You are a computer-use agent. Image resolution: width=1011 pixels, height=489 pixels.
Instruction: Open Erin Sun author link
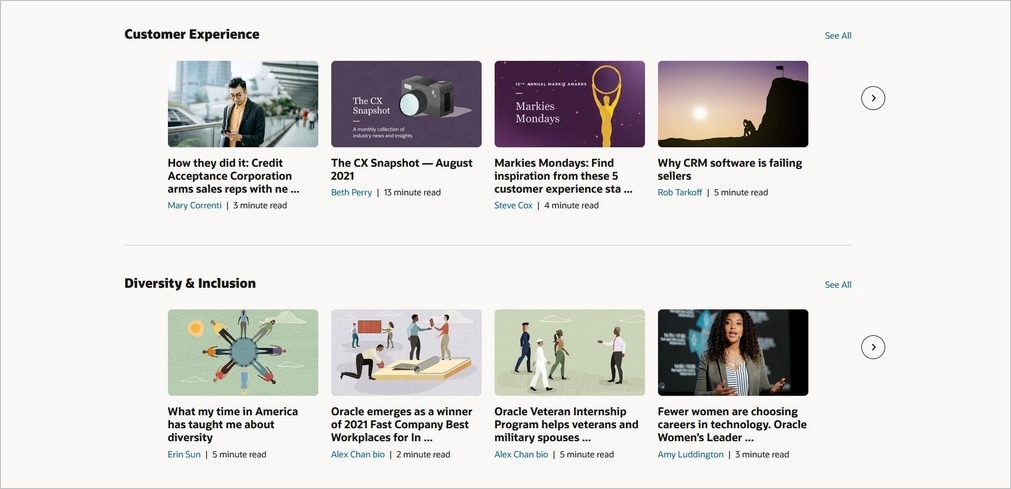pos(184,455)
